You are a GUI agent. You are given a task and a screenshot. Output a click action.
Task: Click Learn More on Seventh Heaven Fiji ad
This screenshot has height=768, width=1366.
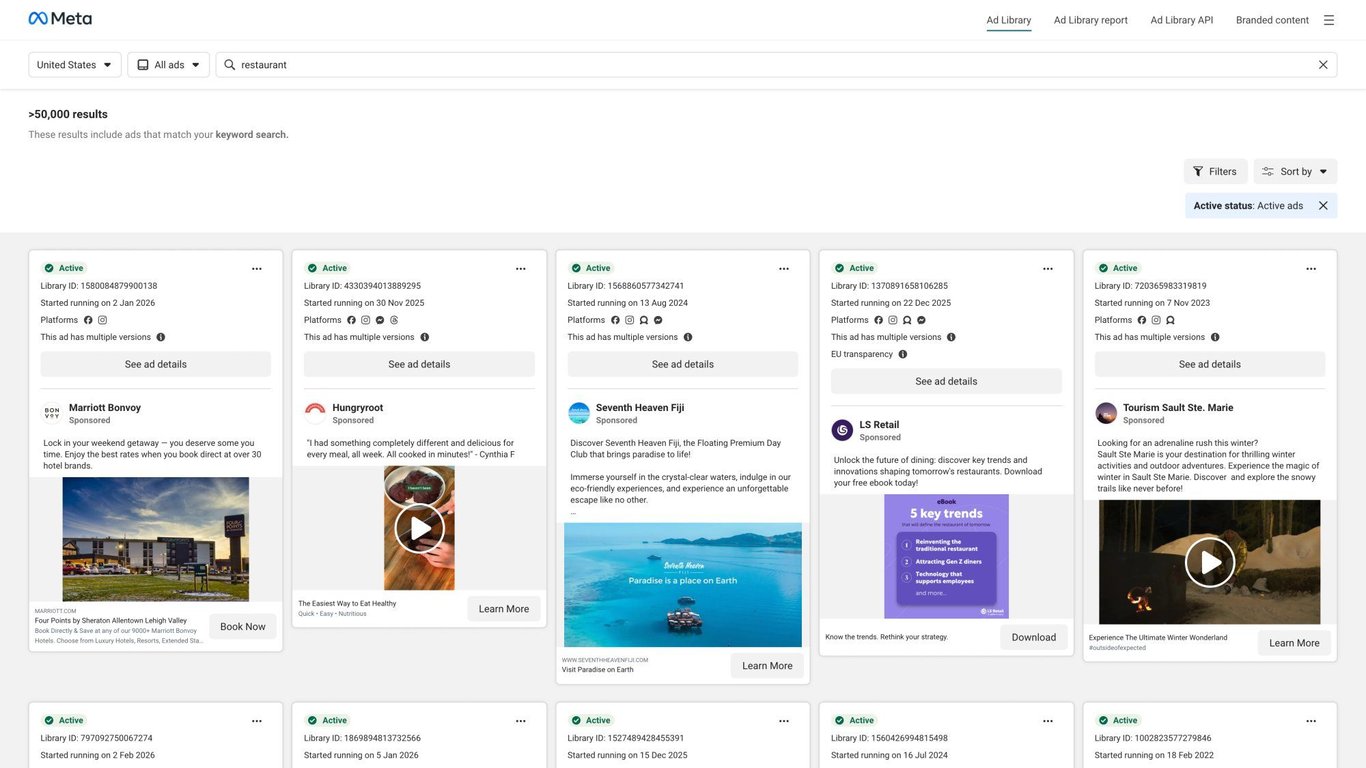(x=767, y=666)
